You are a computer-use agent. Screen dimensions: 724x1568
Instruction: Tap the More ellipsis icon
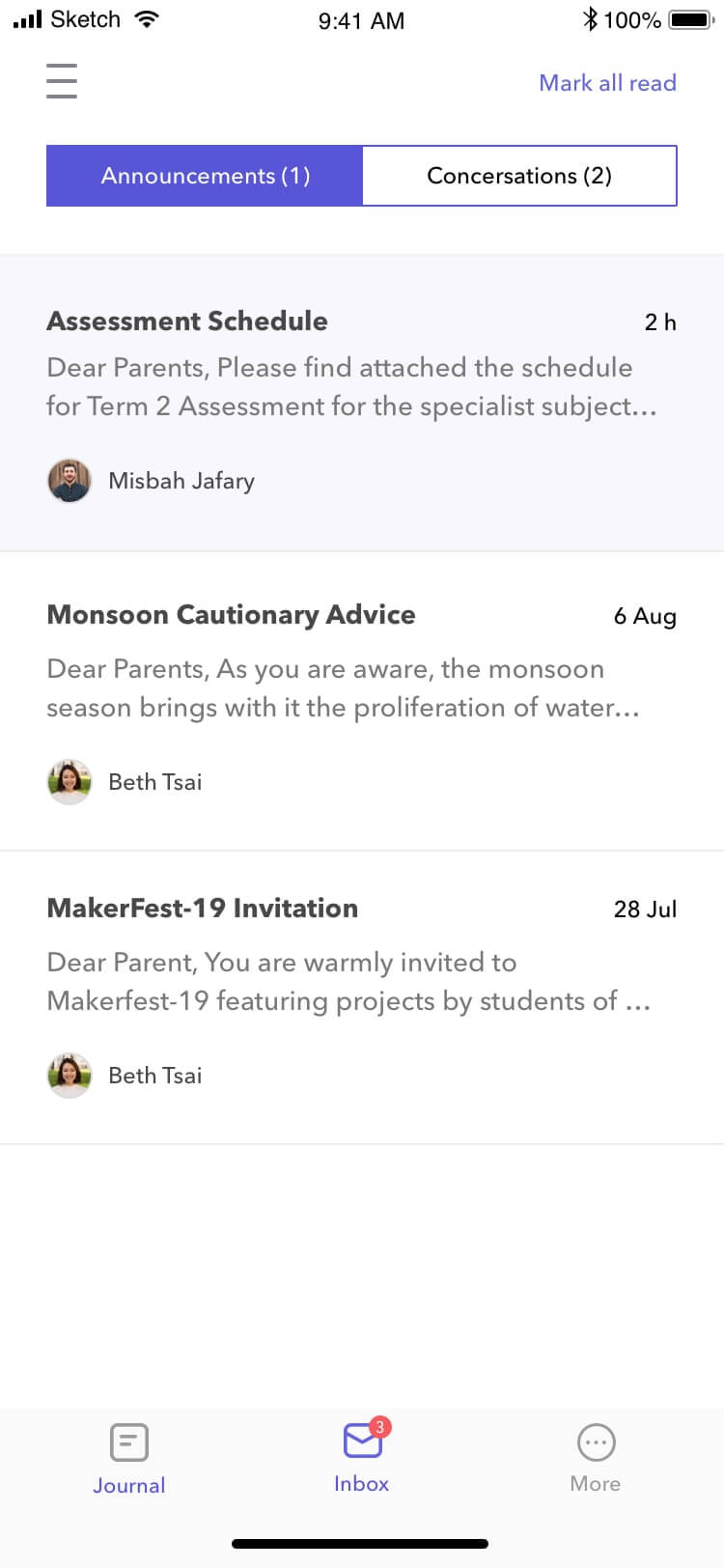pyautogui.click(x=596, y=1442)
